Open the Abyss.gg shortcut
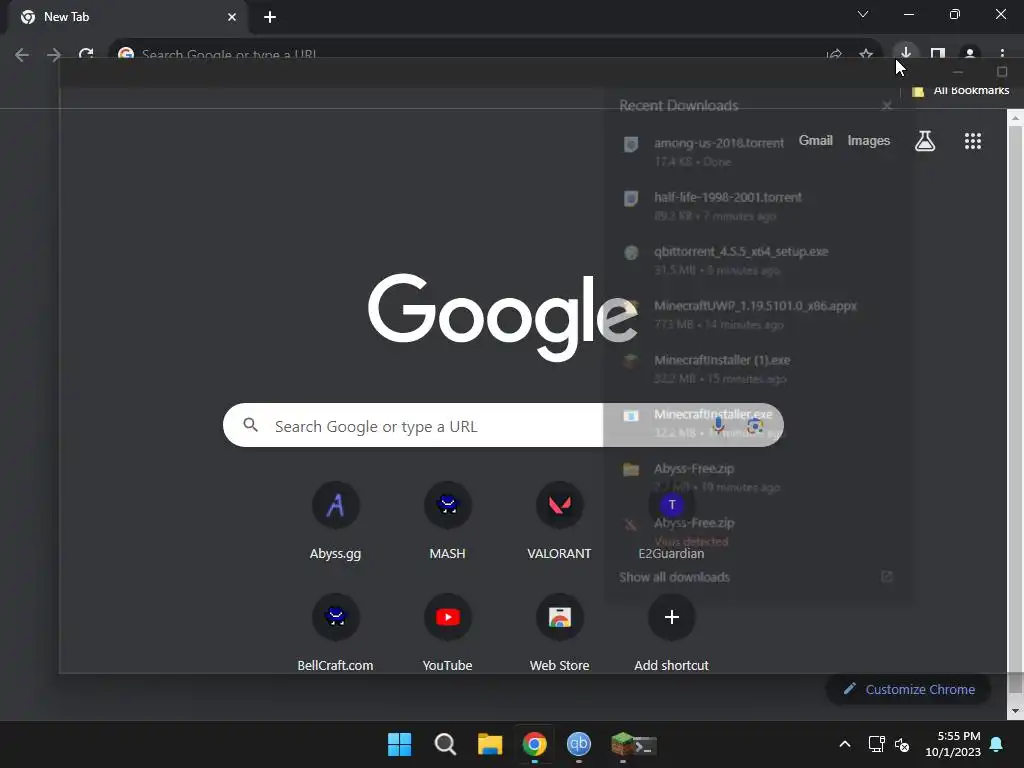1024x768 pixels. 336,522
